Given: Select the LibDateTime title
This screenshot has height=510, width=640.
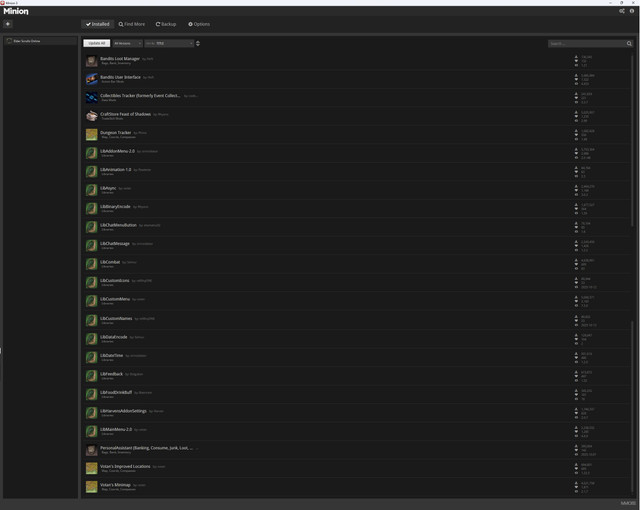Looking at the screenshot, I should point(112,355).
